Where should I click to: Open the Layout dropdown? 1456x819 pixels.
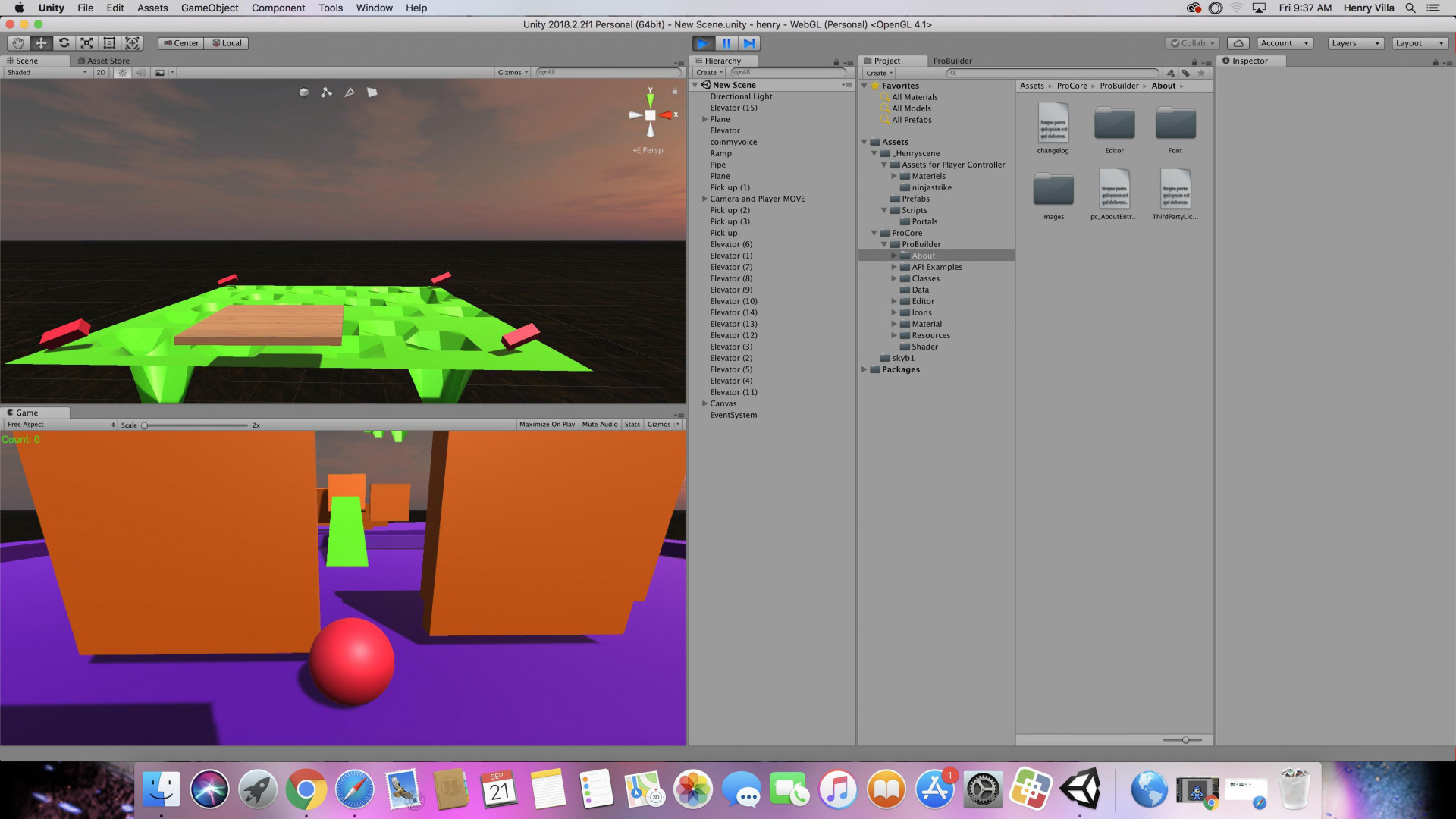[x=1420, y=43]
